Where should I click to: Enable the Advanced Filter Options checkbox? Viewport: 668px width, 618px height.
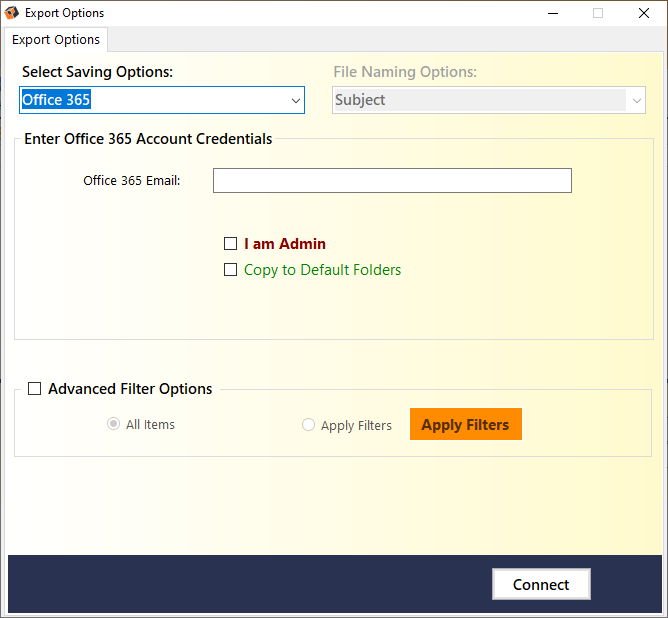[35, 389]
